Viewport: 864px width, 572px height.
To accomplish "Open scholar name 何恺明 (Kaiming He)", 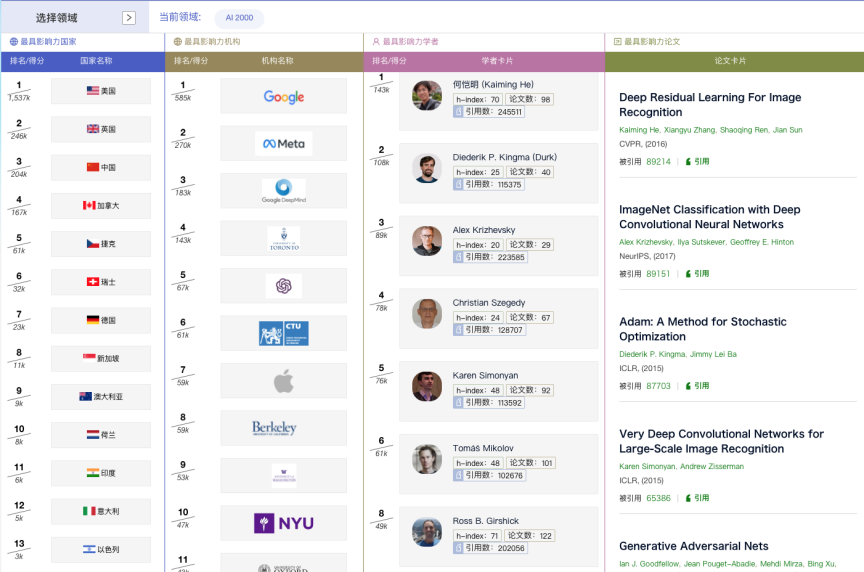I will pyautogui.click(x=493, y=84).
